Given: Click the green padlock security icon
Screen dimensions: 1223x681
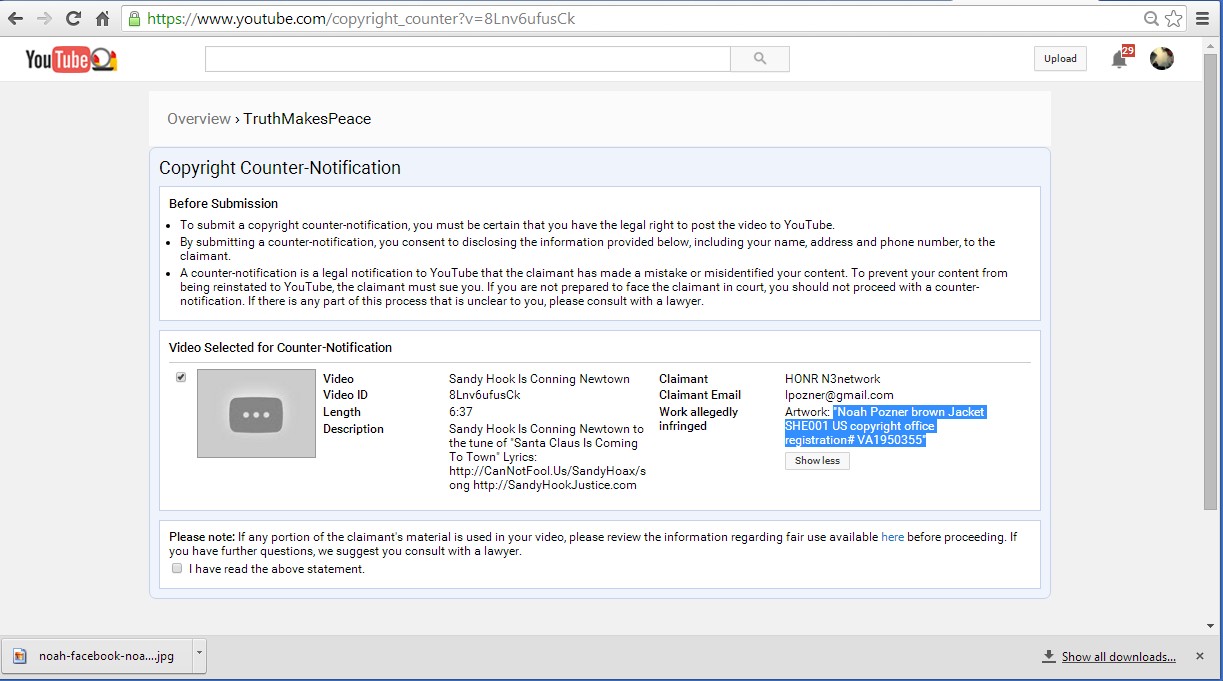Looking at the screenshot, I should (134, 19).
